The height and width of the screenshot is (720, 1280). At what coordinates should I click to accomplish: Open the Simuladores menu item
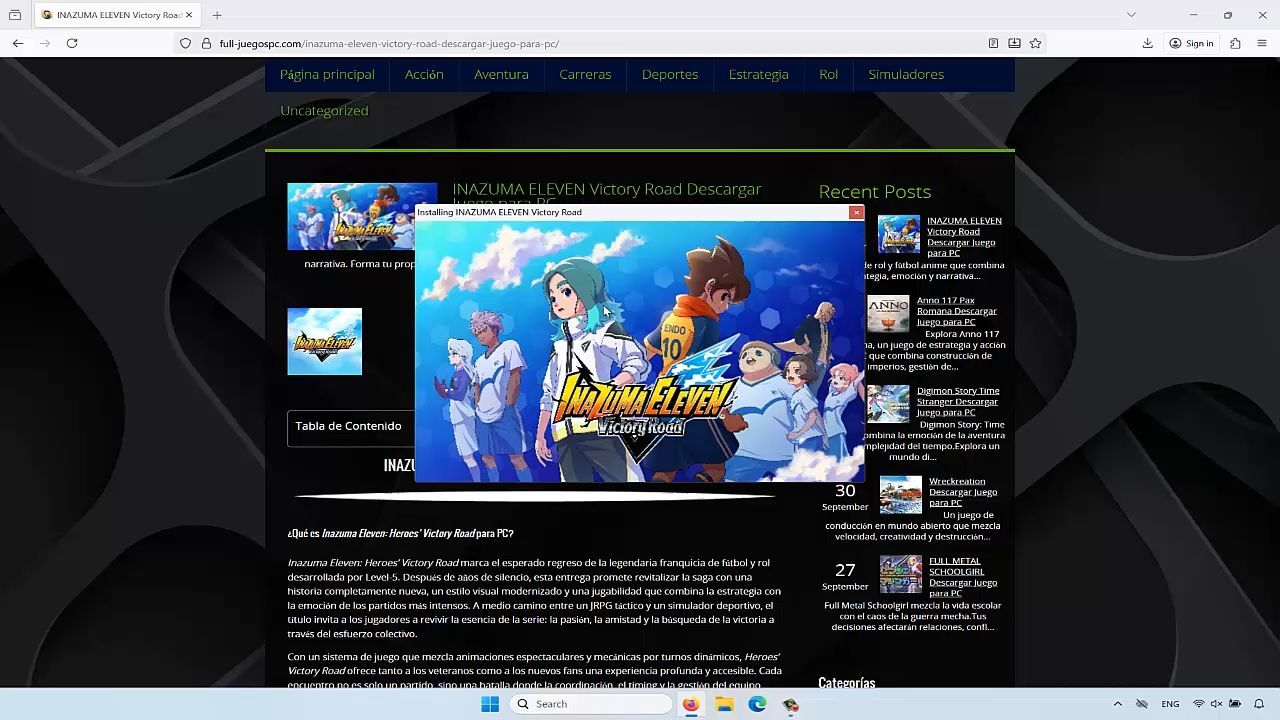(905, 74)
